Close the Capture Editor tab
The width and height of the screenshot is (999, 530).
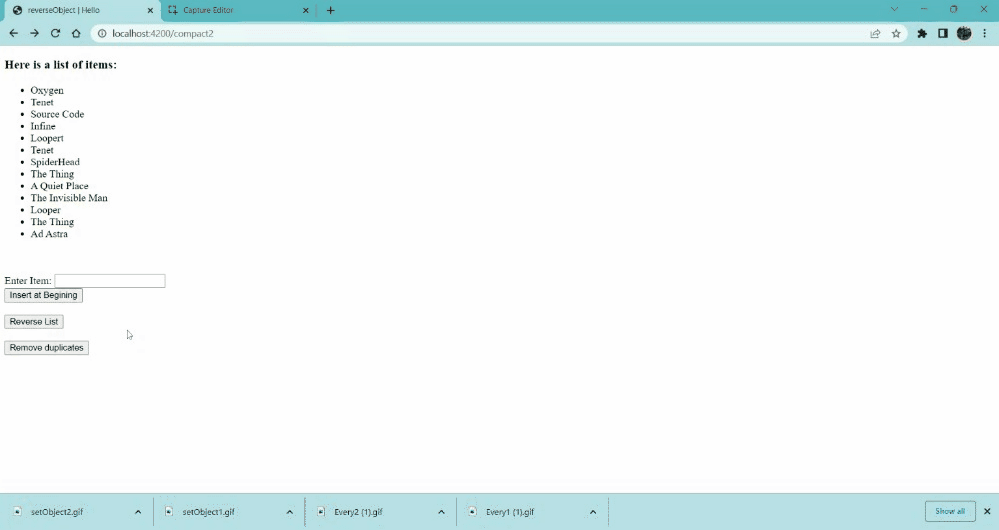click(x=306, y=10)
